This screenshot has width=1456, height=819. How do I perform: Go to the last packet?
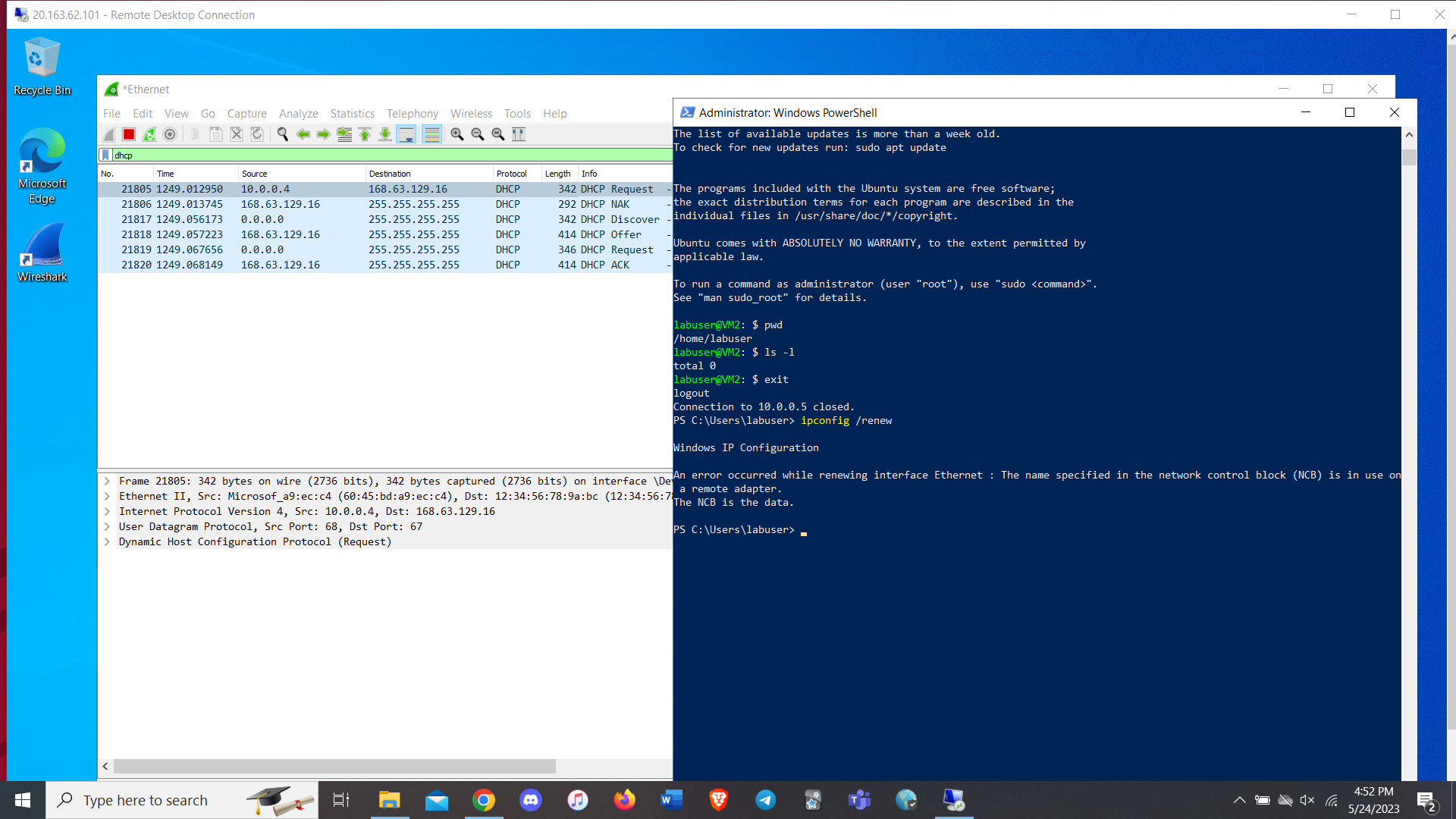pos(384,134)
